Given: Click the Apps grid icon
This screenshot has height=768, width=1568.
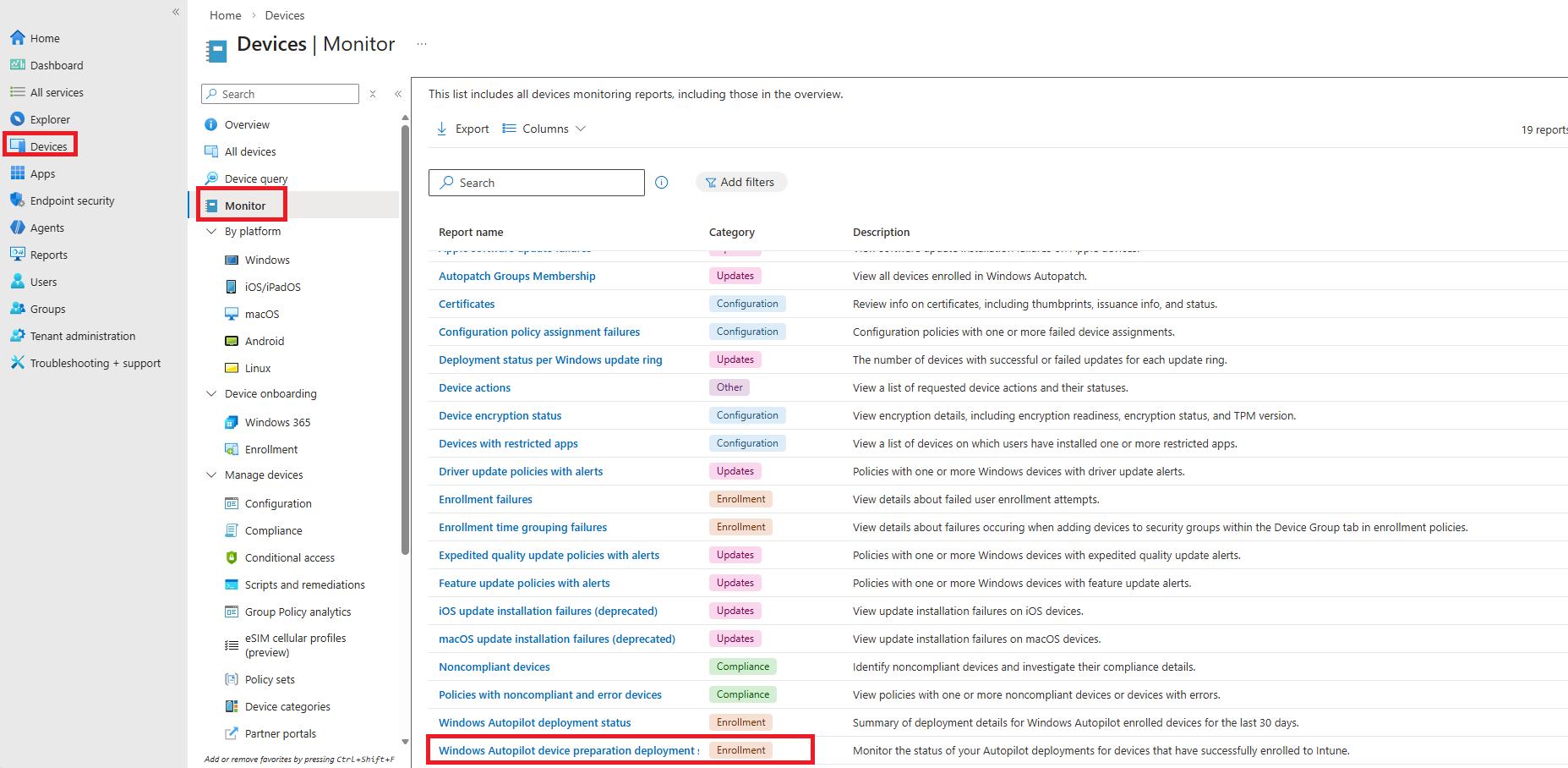Looking at the screenshot, I should pyautogui.click(x=18, y=173).
